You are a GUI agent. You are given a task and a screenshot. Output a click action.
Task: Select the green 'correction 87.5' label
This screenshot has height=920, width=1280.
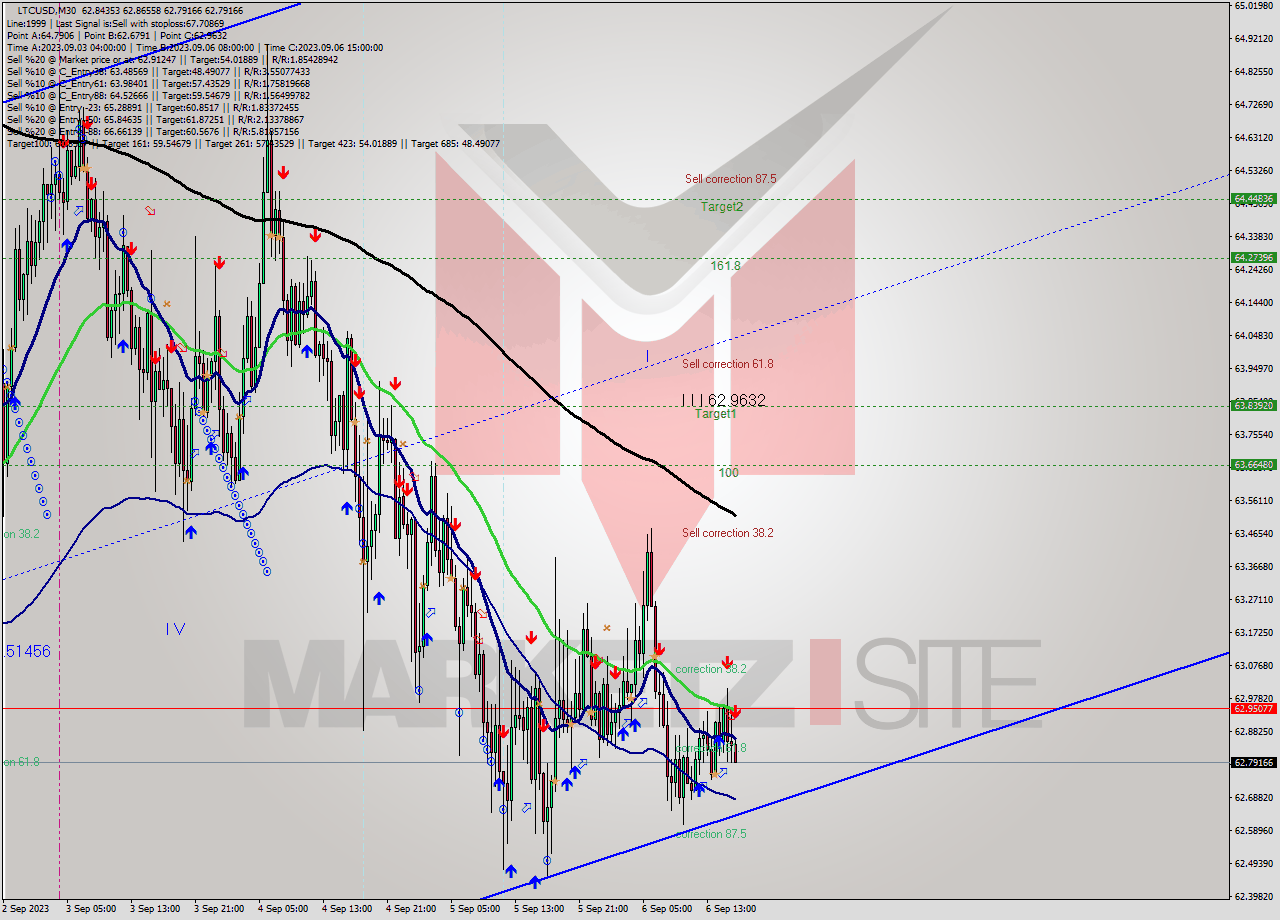coord(710,834)
